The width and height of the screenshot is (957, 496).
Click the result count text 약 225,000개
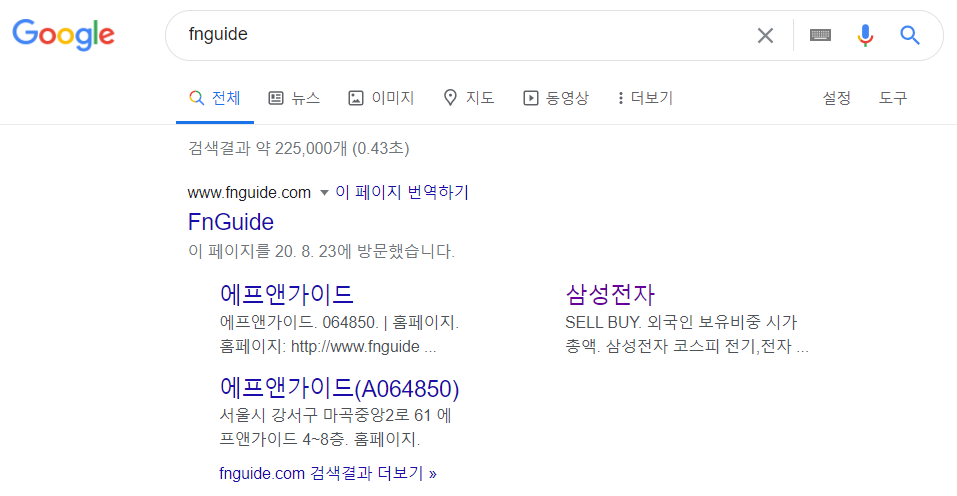302,148
